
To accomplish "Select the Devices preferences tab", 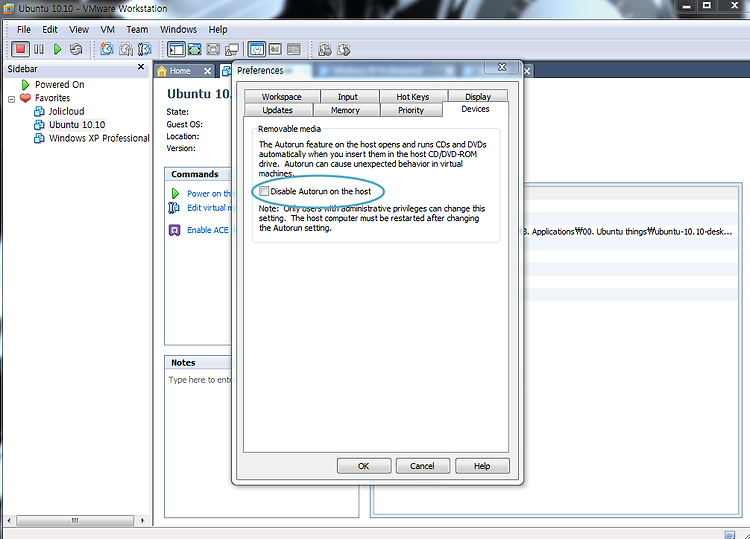I will 475,109.
